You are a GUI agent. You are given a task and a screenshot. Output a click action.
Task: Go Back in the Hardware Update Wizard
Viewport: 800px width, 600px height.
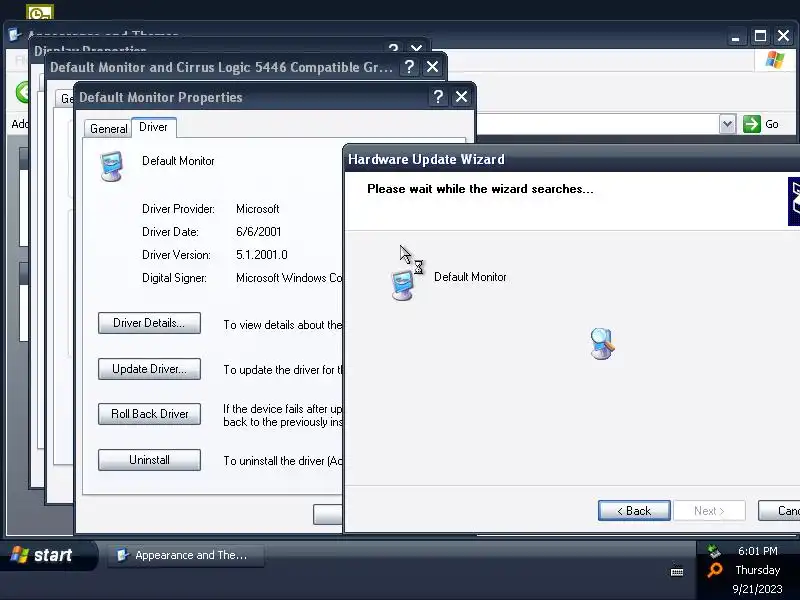tap(634, 511)
